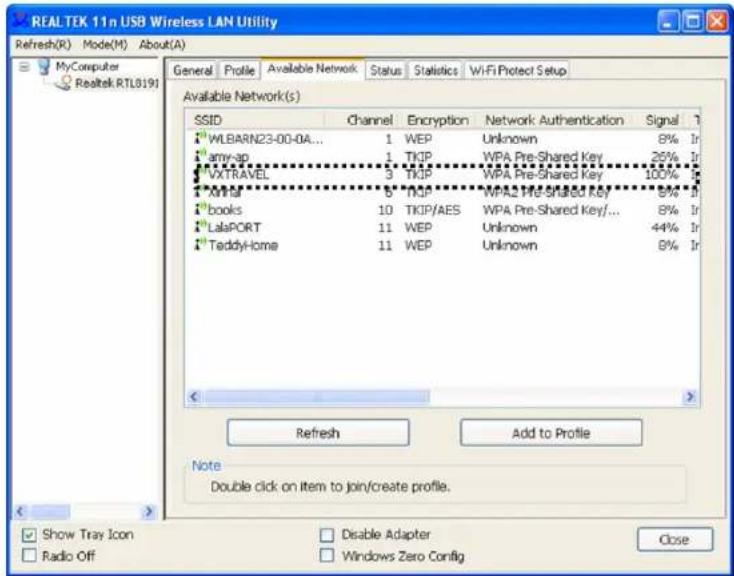Sort list by Channel column header
The width and height of the screenshot is (734, 576).
tap(361, 120)
